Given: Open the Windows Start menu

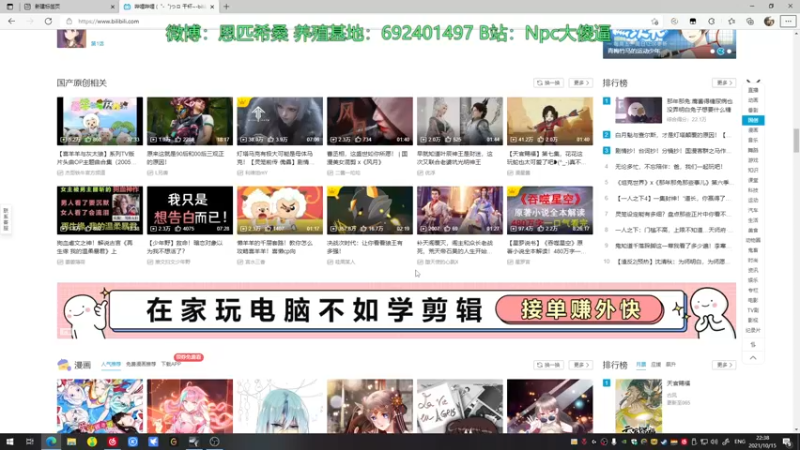Looking at the screenshot, I should pyautogui.click(x=9, y=442).
